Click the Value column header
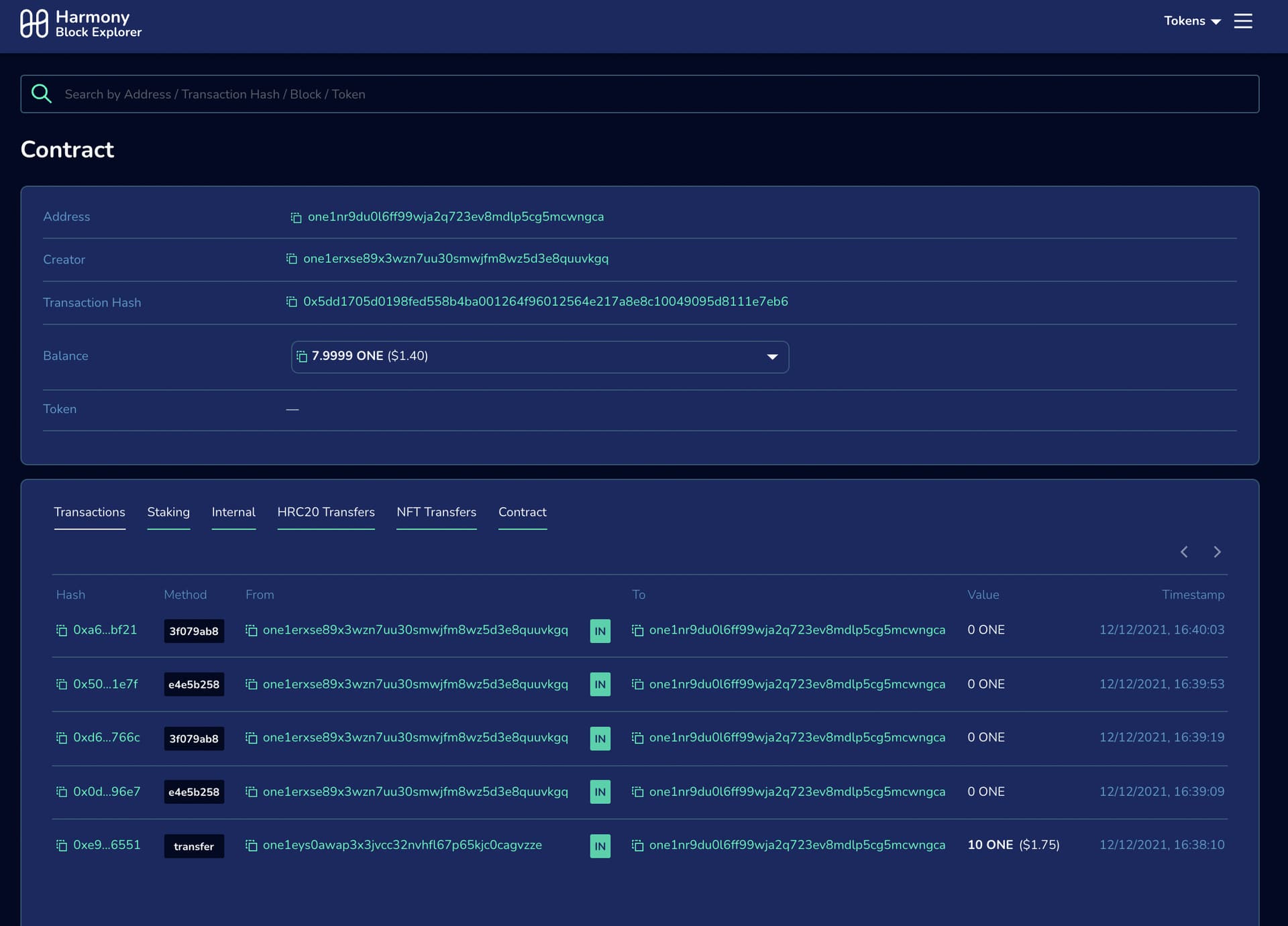Image resolution: width=1288 pixels, height=926 pixels. tap(983, 595)
